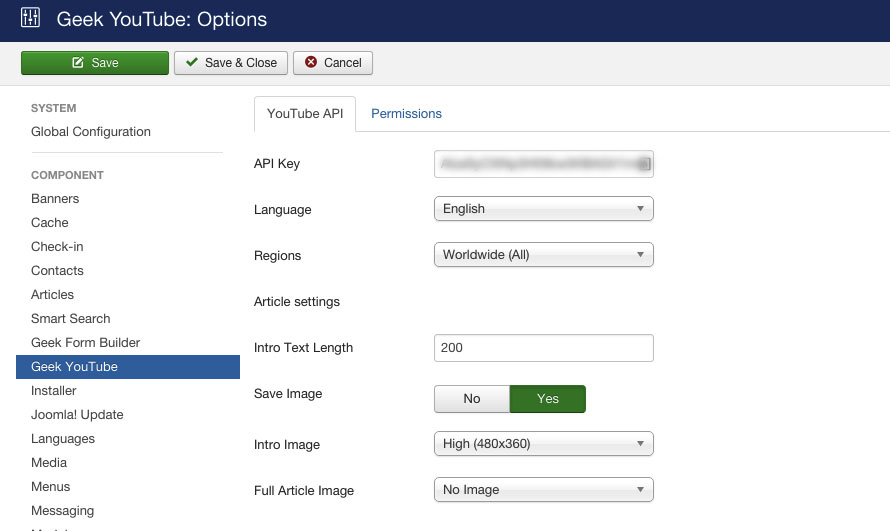Select Geek Form Builder in sidebar
890x531 pixels.
[86, 343]
